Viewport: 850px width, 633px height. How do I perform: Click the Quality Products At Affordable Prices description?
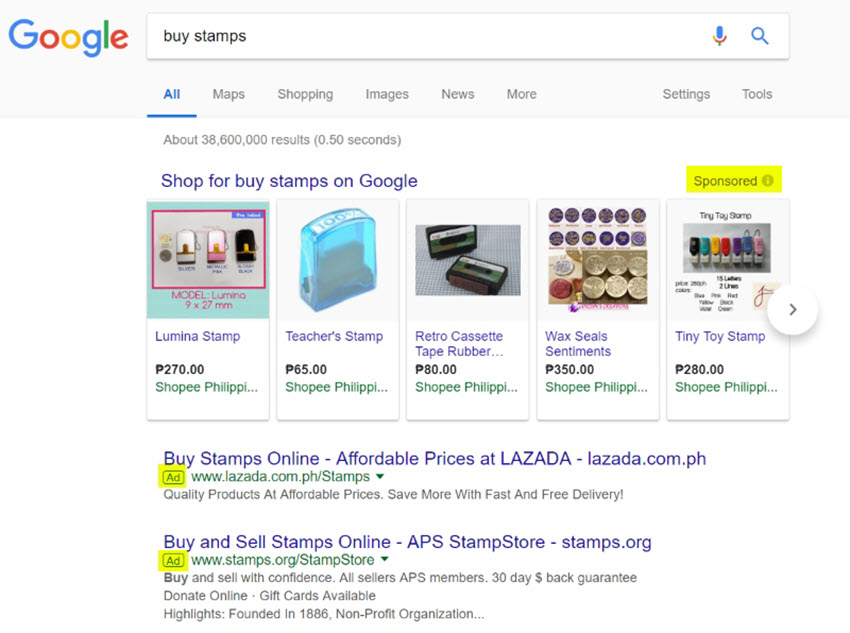[394, 495]
